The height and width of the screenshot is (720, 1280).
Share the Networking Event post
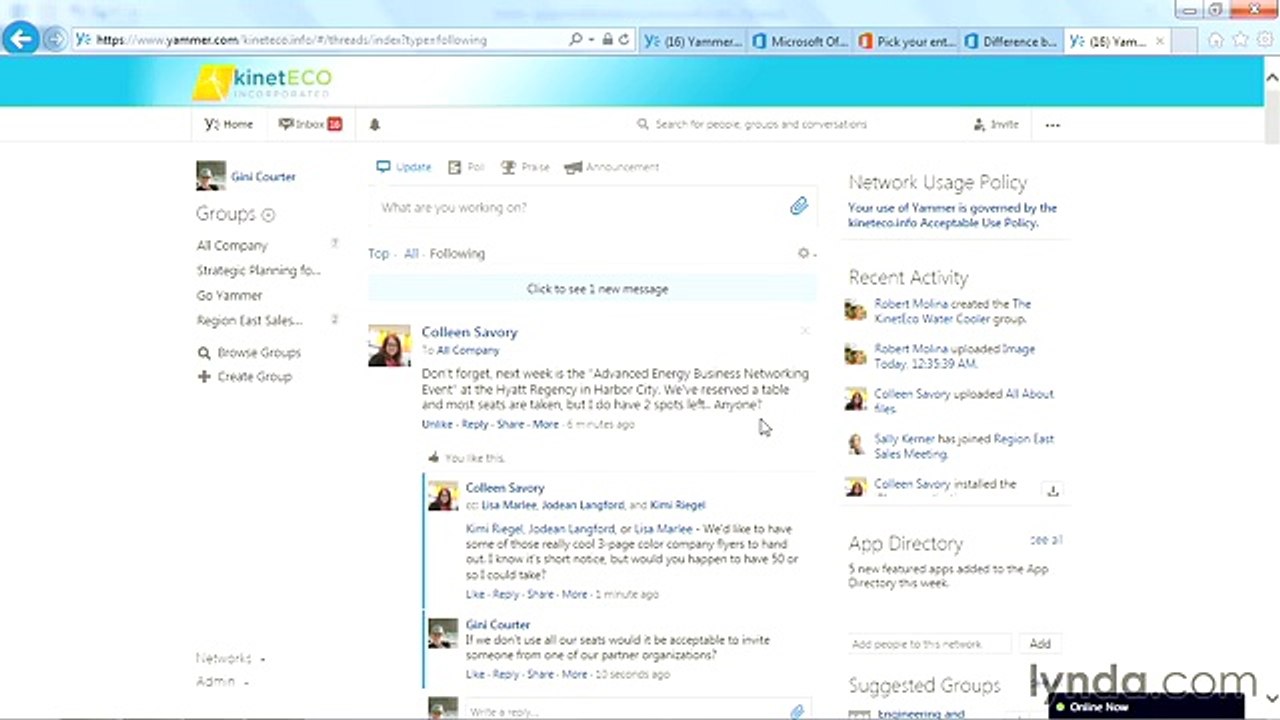[510, 424]
